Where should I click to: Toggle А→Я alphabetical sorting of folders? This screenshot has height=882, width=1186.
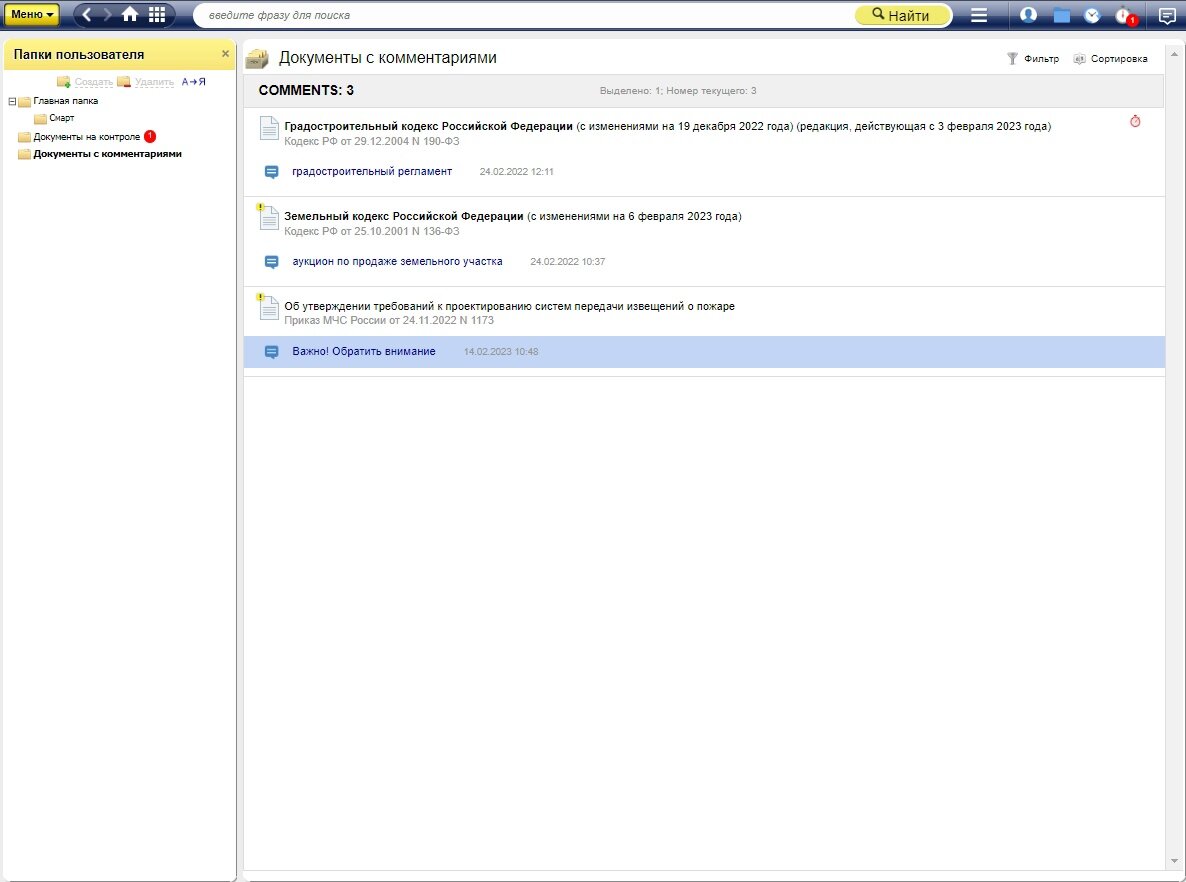(194, 82)
